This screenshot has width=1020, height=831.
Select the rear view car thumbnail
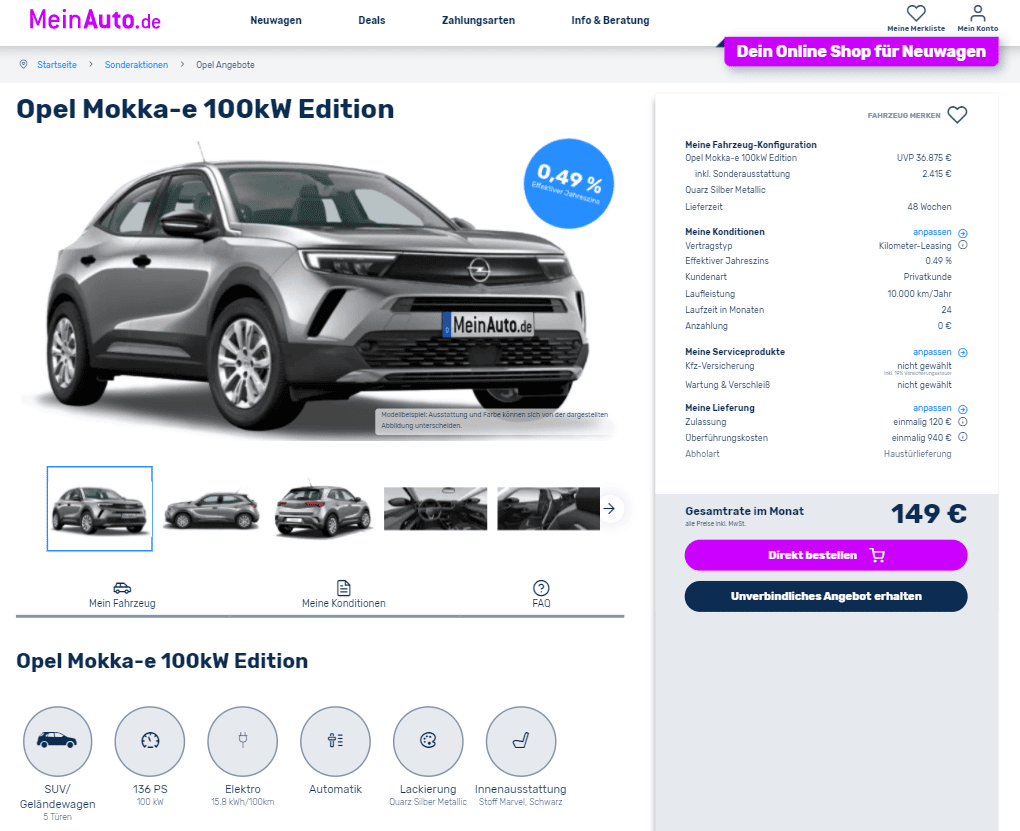point(323,510)
